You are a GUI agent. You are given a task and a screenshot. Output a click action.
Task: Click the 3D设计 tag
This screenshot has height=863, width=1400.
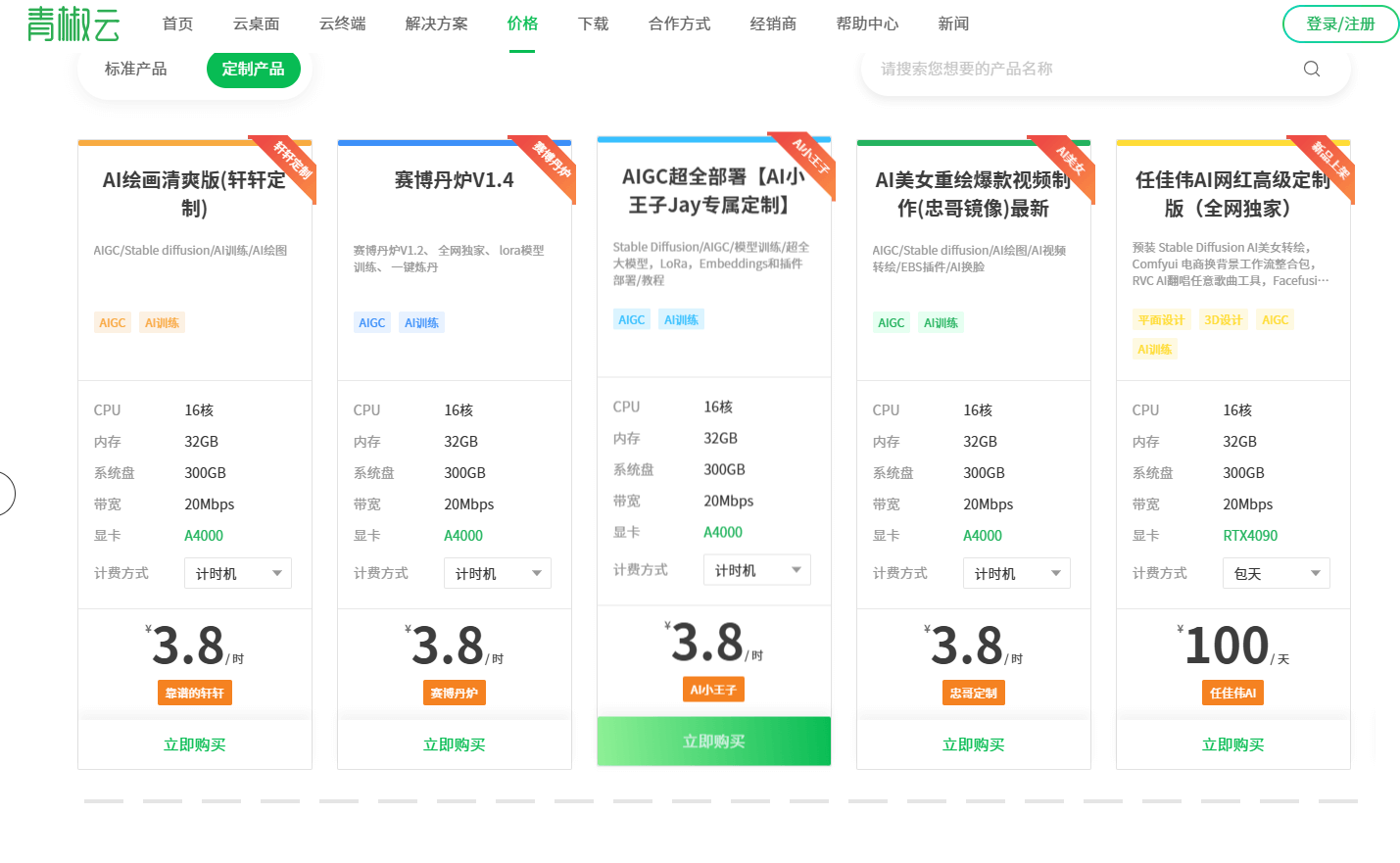1223,319
